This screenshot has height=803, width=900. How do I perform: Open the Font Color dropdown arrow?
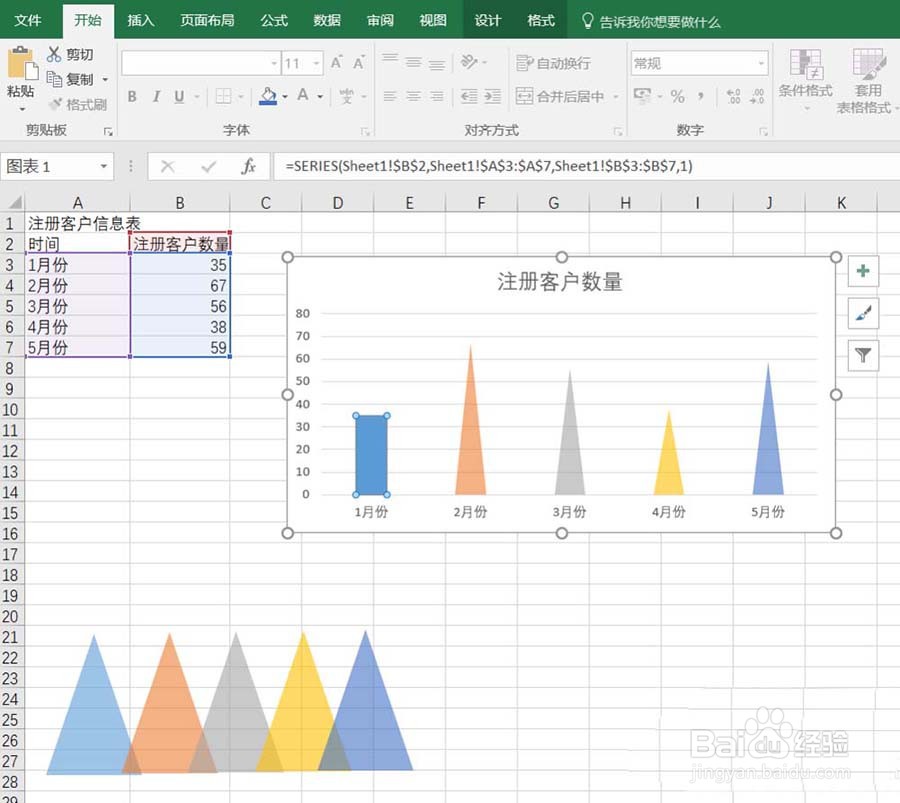[x=320, y=96]
